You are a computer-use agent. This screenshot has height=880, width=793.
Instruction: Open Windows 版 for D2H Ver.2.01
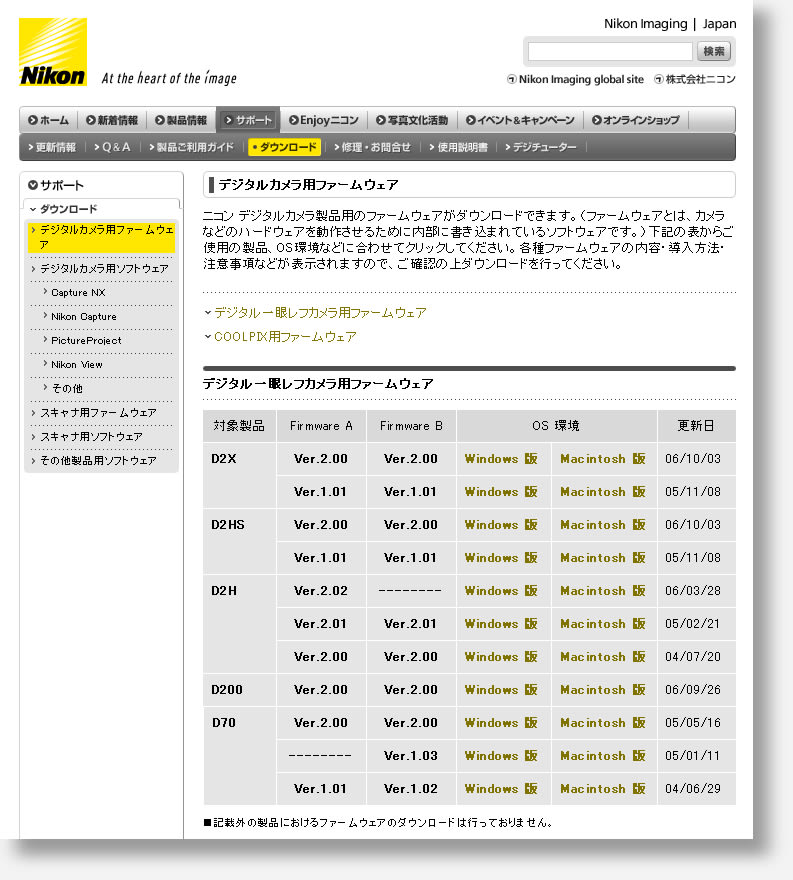[x=501, y=624]
